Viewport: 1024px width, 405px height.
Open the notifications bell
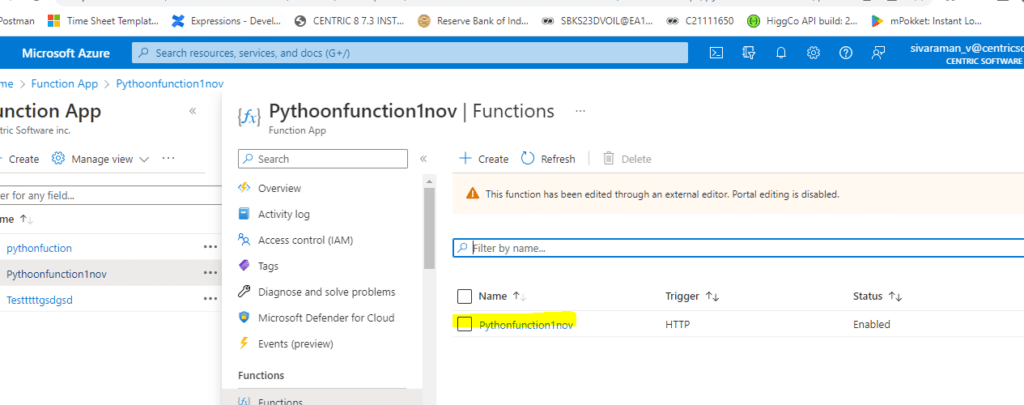tap(781, 53)
